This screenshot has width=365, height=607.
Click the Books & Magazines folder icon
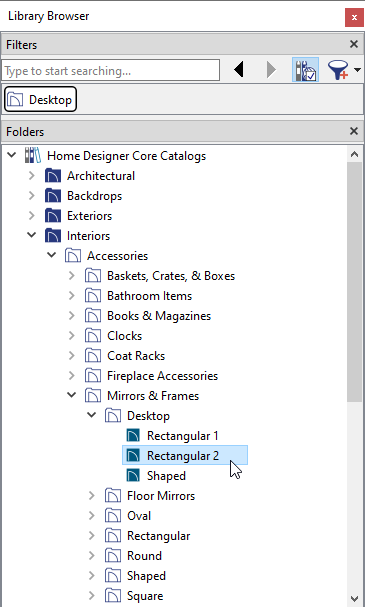[x=93, y=316]
